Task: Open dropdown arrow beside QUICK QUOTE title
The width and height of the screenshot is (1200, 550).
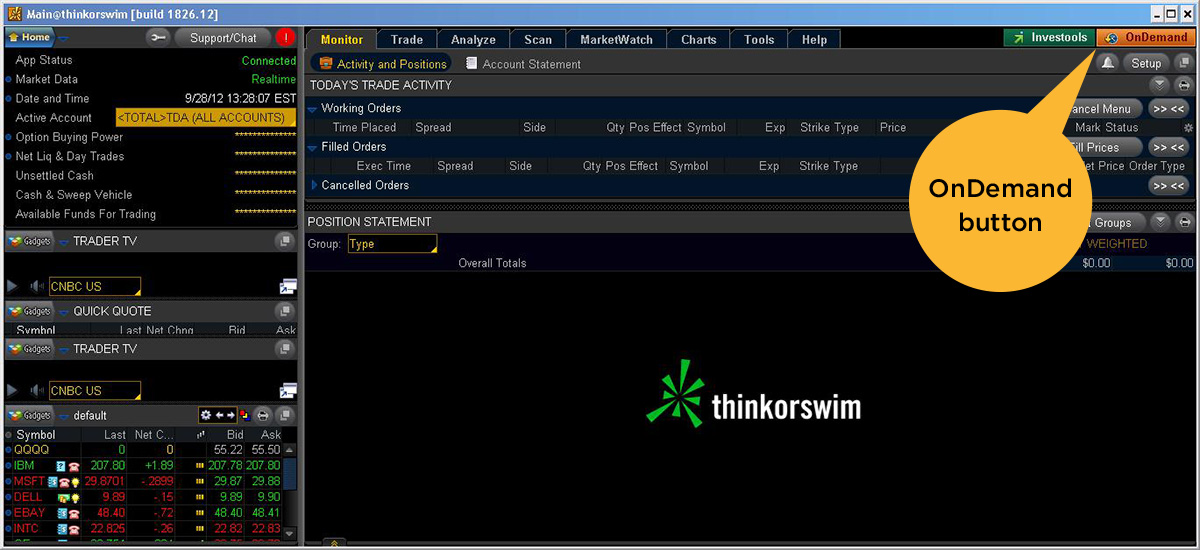Action: click(x=64, y=312)
